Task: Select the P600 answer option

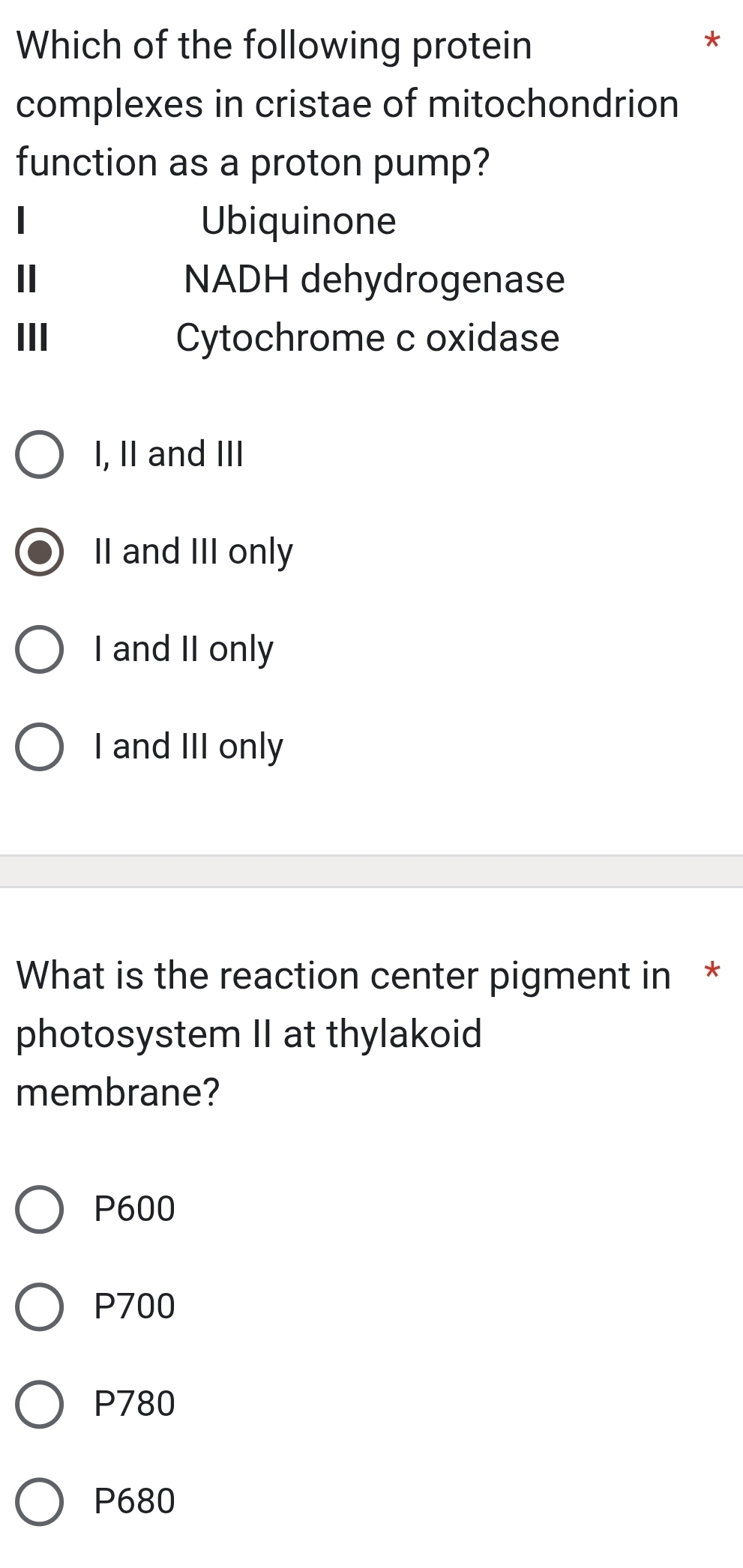Action: 39,1208
